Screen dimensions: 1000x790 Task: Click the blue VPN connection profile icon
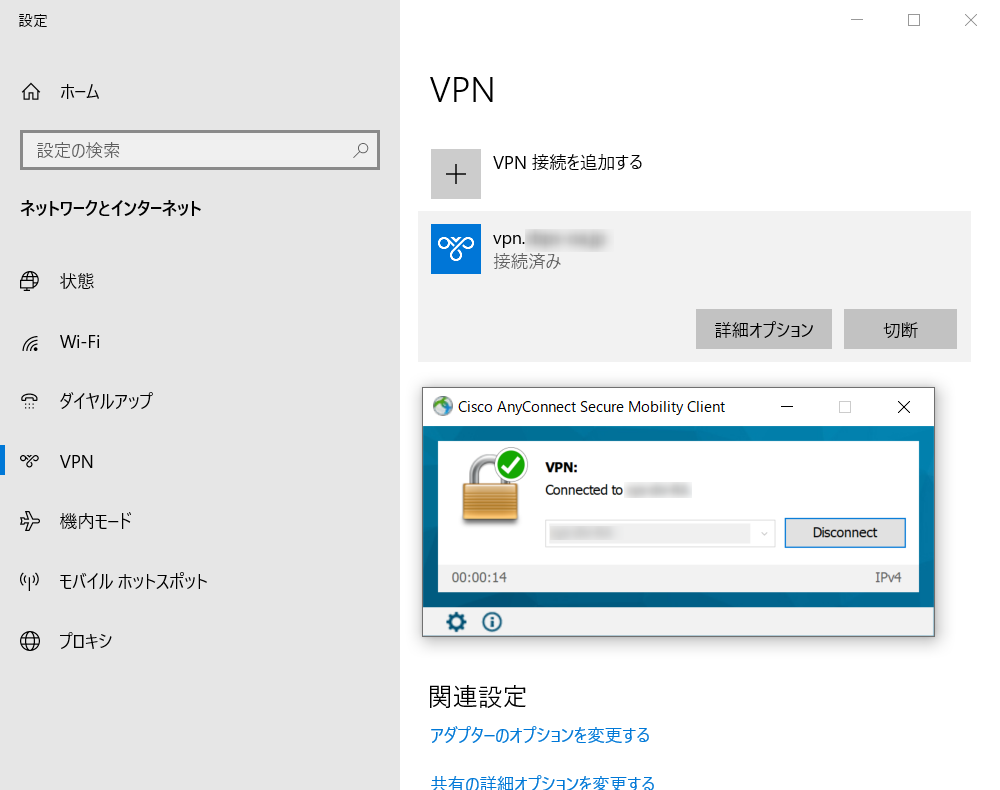[x=456, y=249]
